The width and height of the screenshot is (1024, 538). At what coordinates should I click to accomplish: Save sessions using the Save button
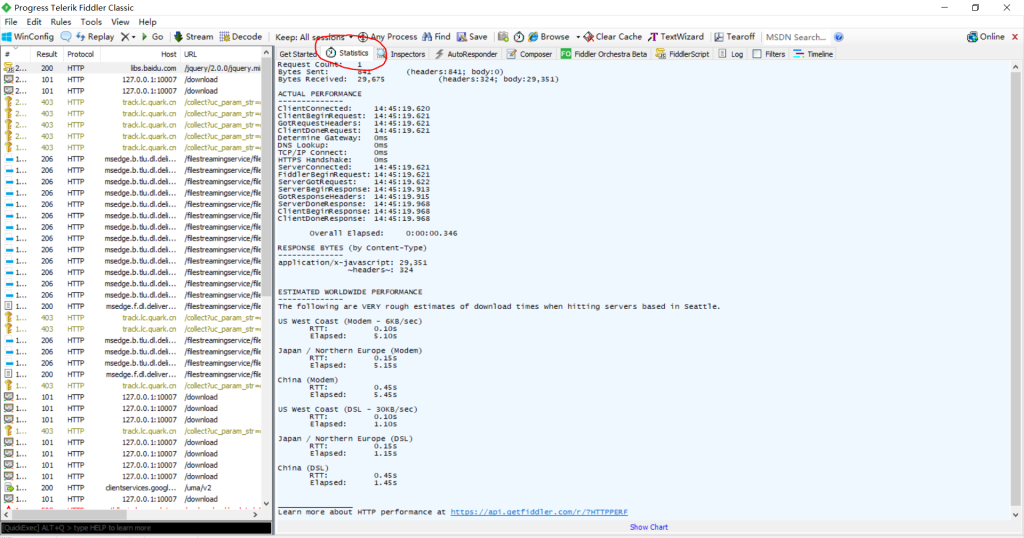click(x=472, y=37)
